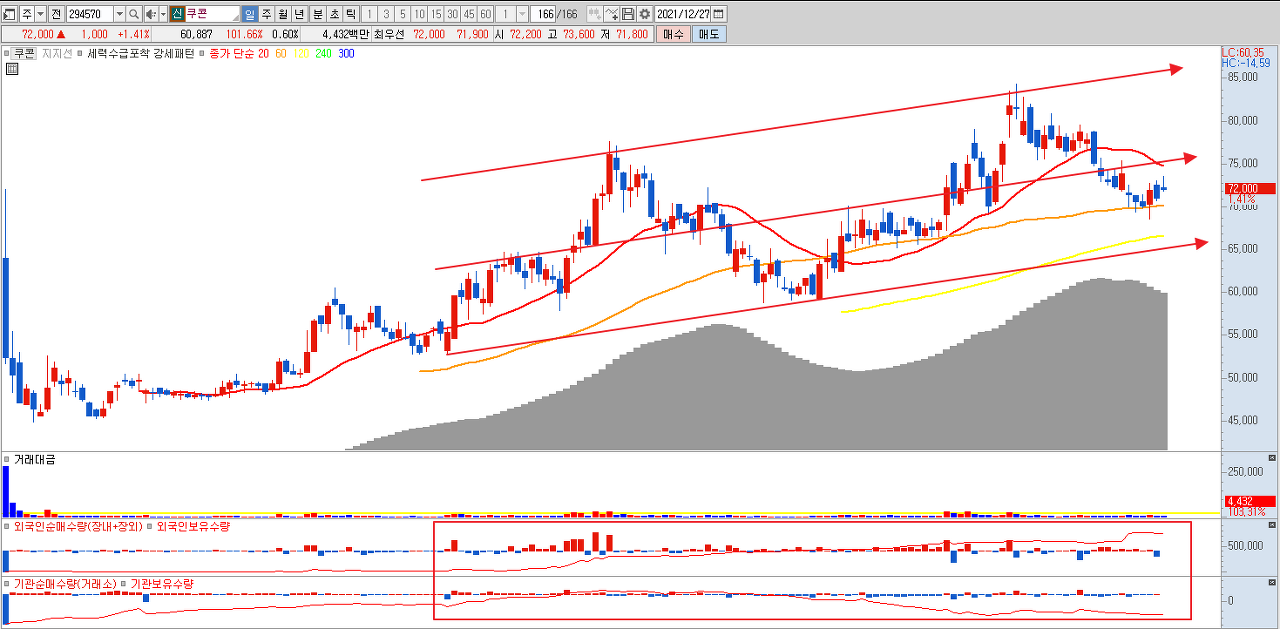Select interval 60 button

(485, 14)
